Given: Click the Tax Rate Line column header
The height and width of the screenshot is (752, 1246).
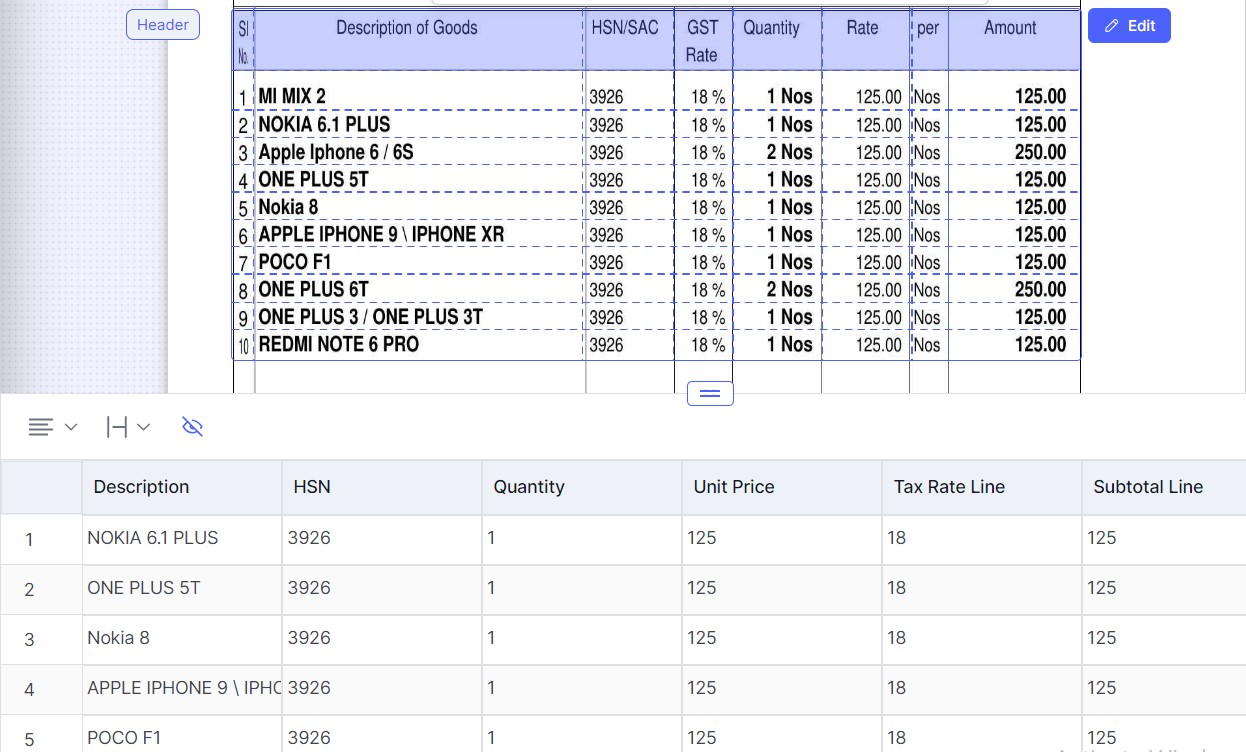Looking at the screenshot, I should coord(981,487).
